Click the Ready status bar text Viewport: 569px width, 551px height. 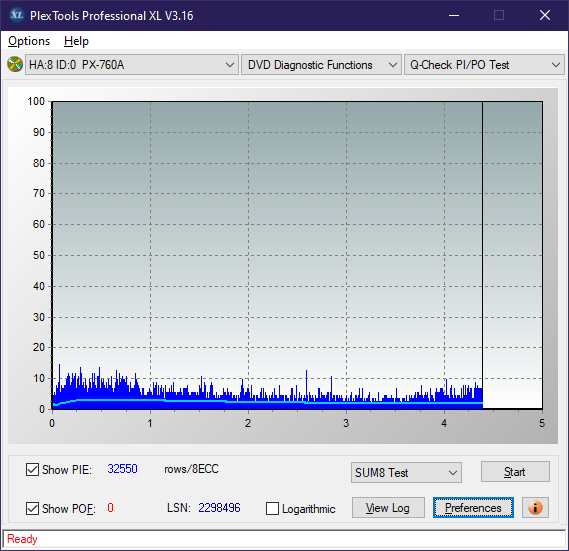[22, 539]
